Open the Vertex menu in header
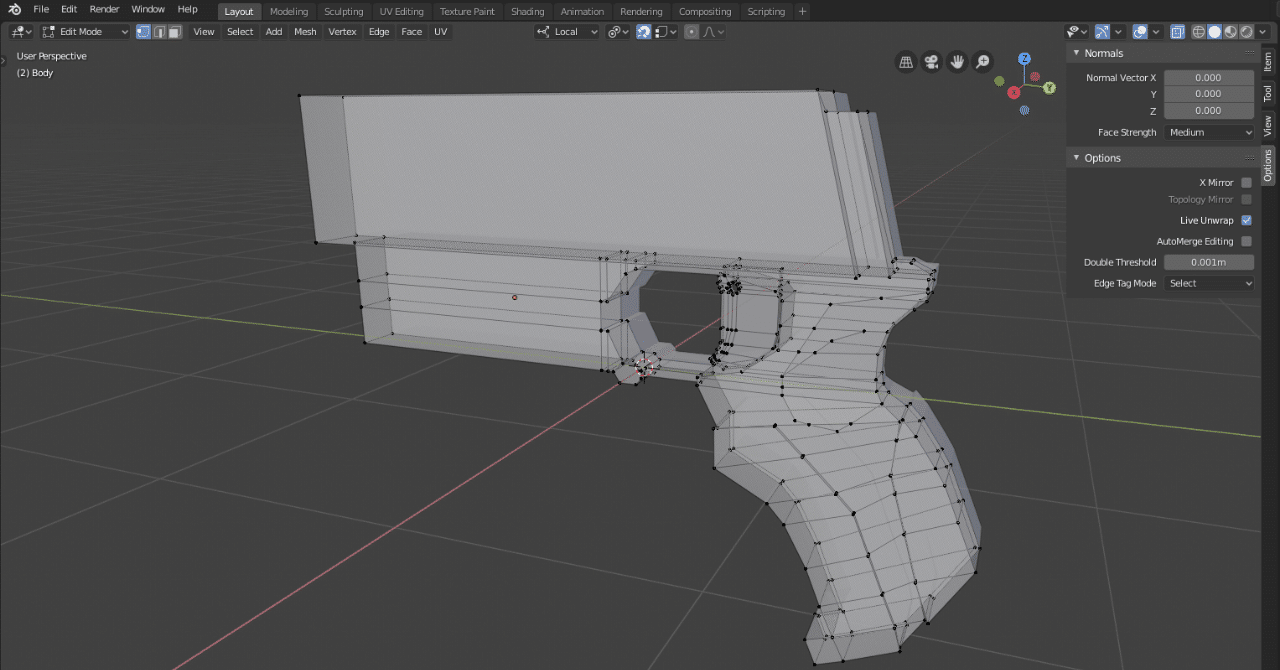The height and width of the screenshot is (670, 1280). pyautogui.click(x=342, y=32)
